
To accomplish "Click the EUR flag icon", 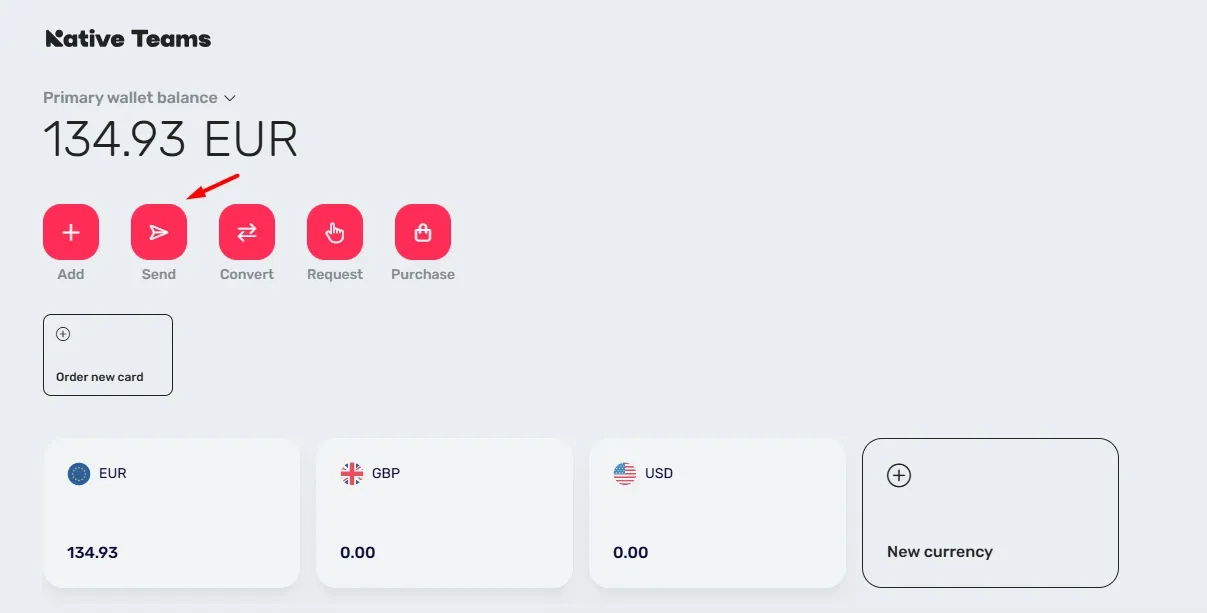I will coord(79,473).
